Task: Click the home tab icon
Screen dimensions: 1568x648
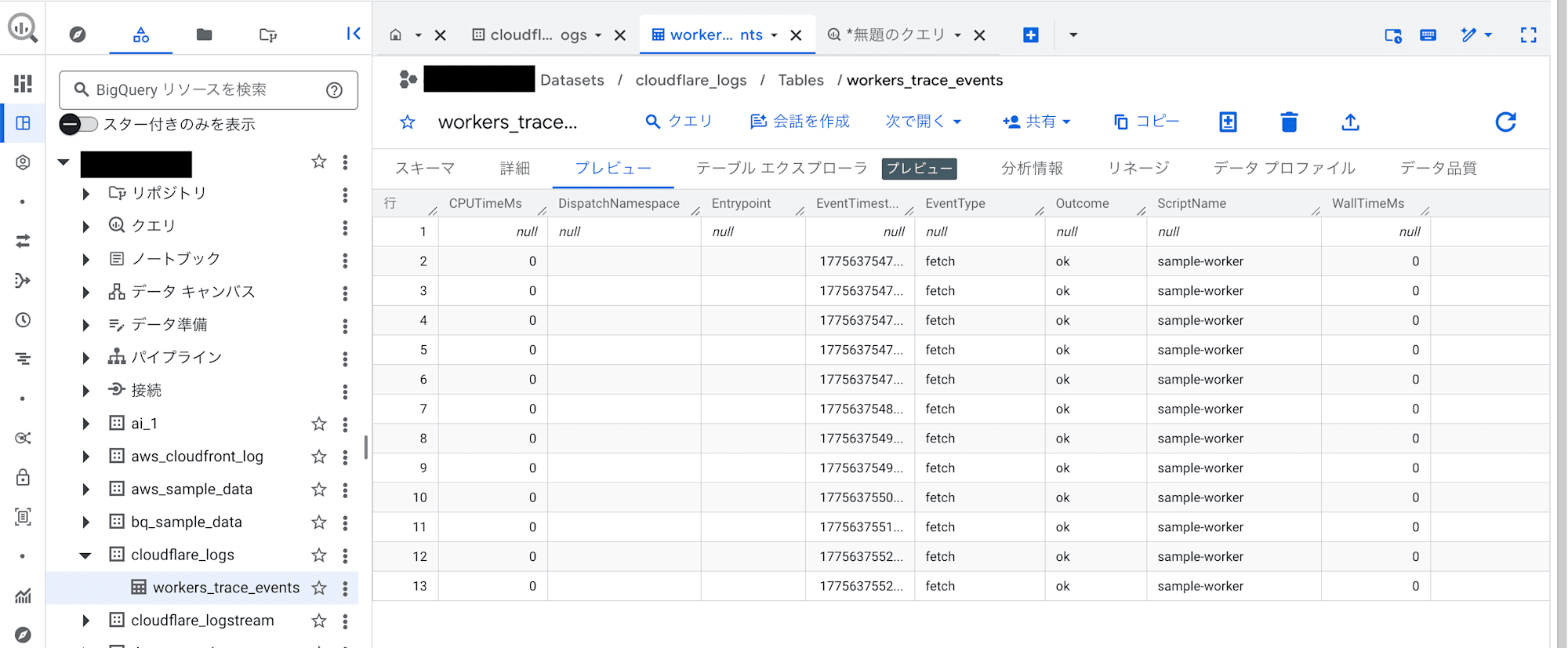Action: point(396,35)
